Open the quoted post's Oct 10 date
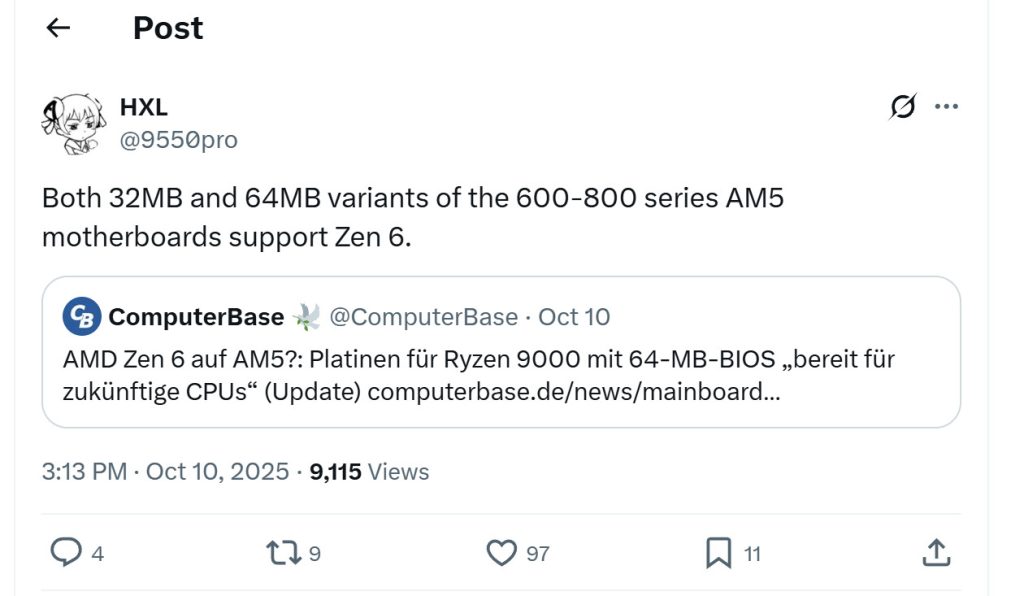This screenshot has width=1024, height=596. click(574, 317)
